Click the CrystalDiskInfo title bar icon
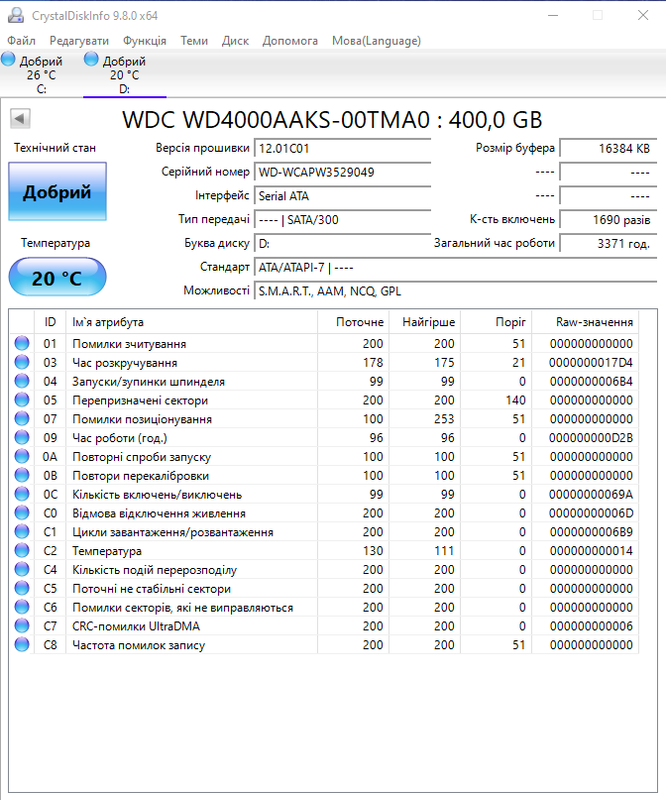Viewport: 666px width, 800px height. tap(16, 15)
